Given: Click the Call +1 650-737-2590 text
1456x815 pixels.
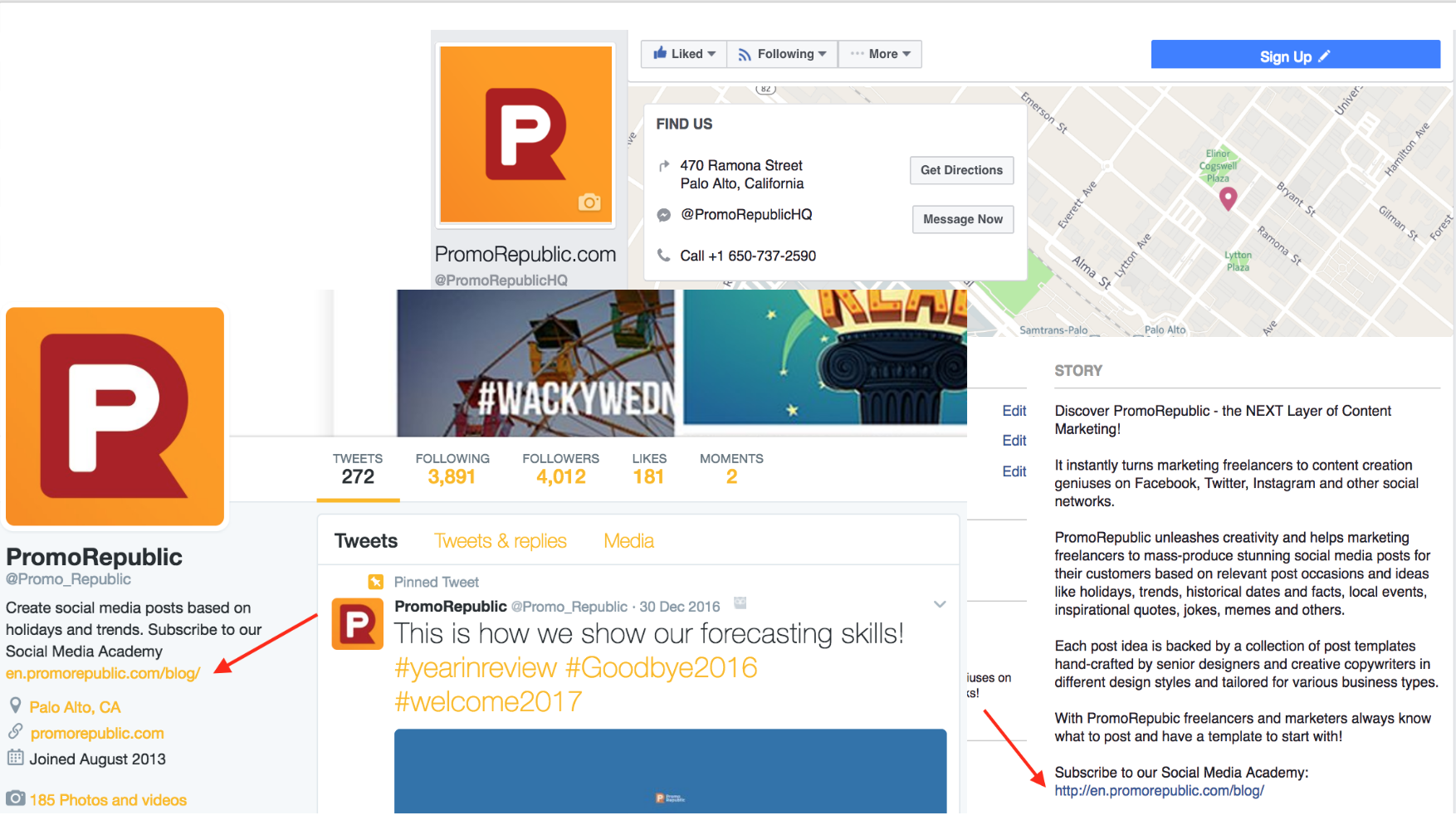Looking at the screenshot, I should 748,256.
